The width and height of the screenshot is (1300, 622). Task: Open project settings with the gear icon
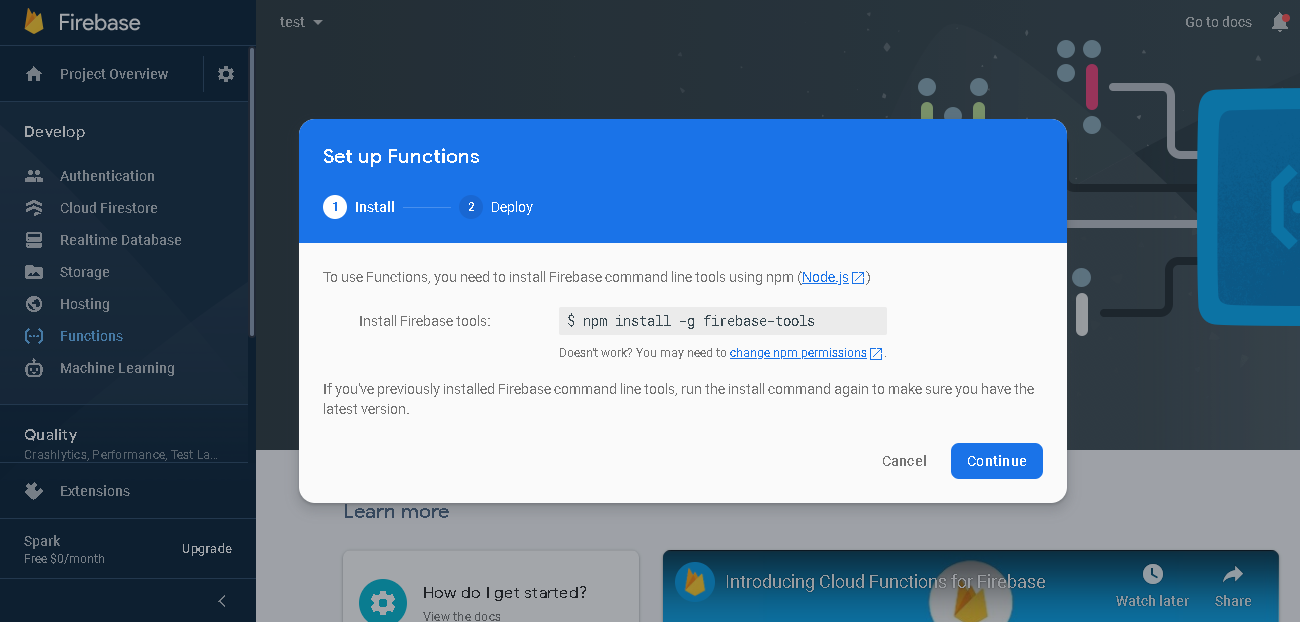[226, 73]
